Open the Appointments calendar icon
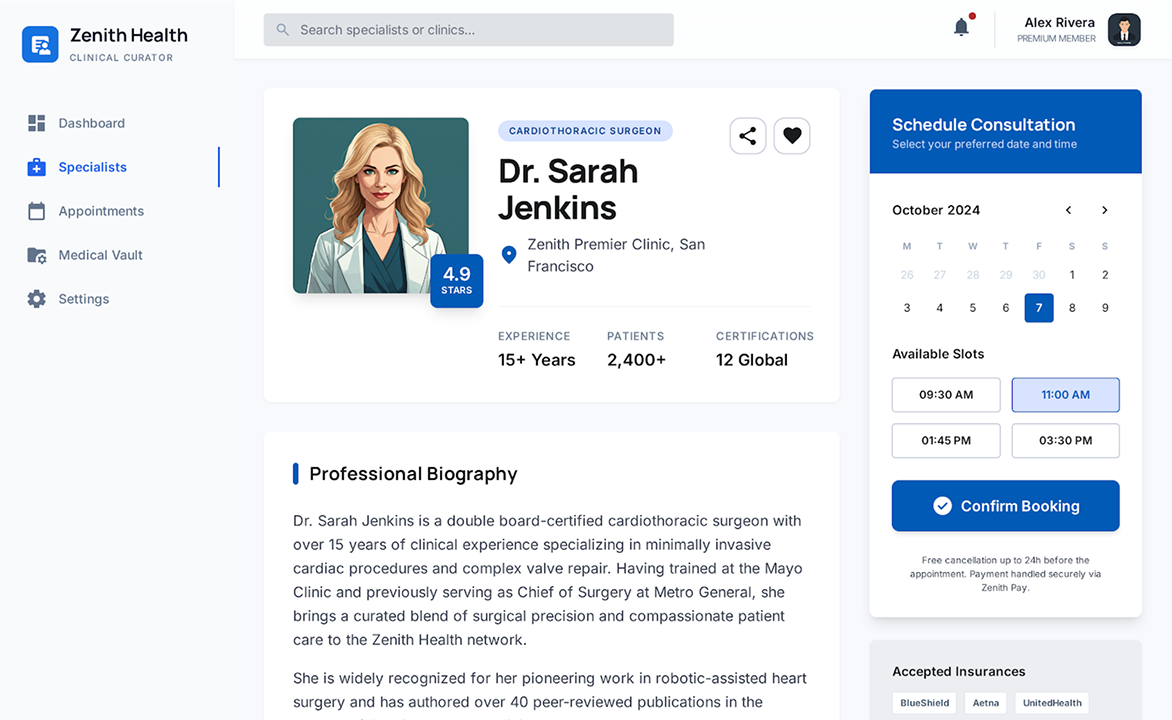Image resolution: width=1172 pixels, height=720 pixels. click(36, 211)
